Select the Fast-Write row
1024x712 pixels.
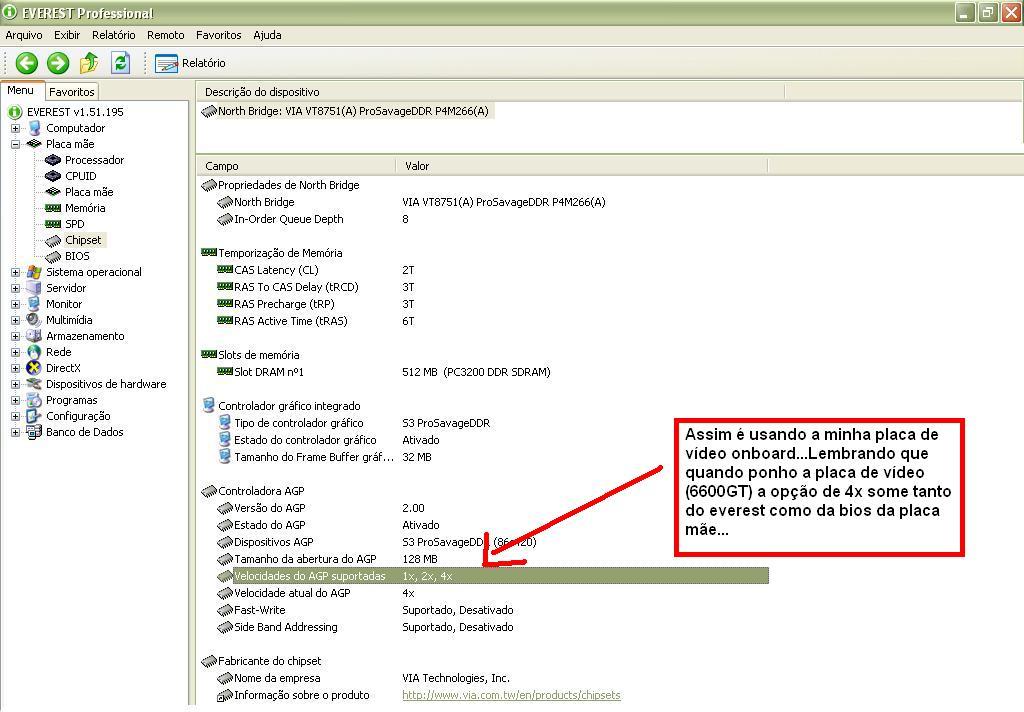coord(483,610)
